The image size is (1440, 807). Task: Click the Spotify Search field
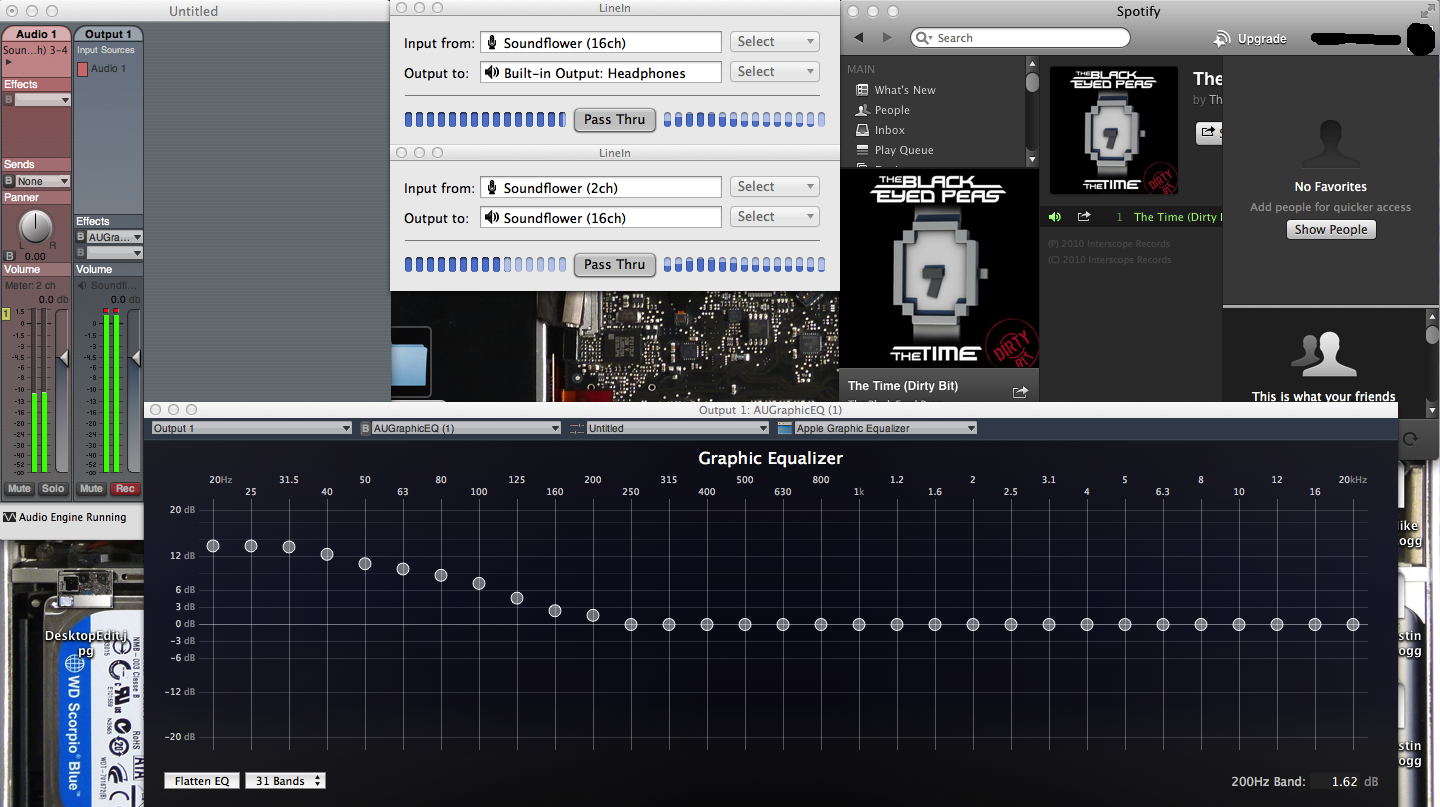(1020, 38)
